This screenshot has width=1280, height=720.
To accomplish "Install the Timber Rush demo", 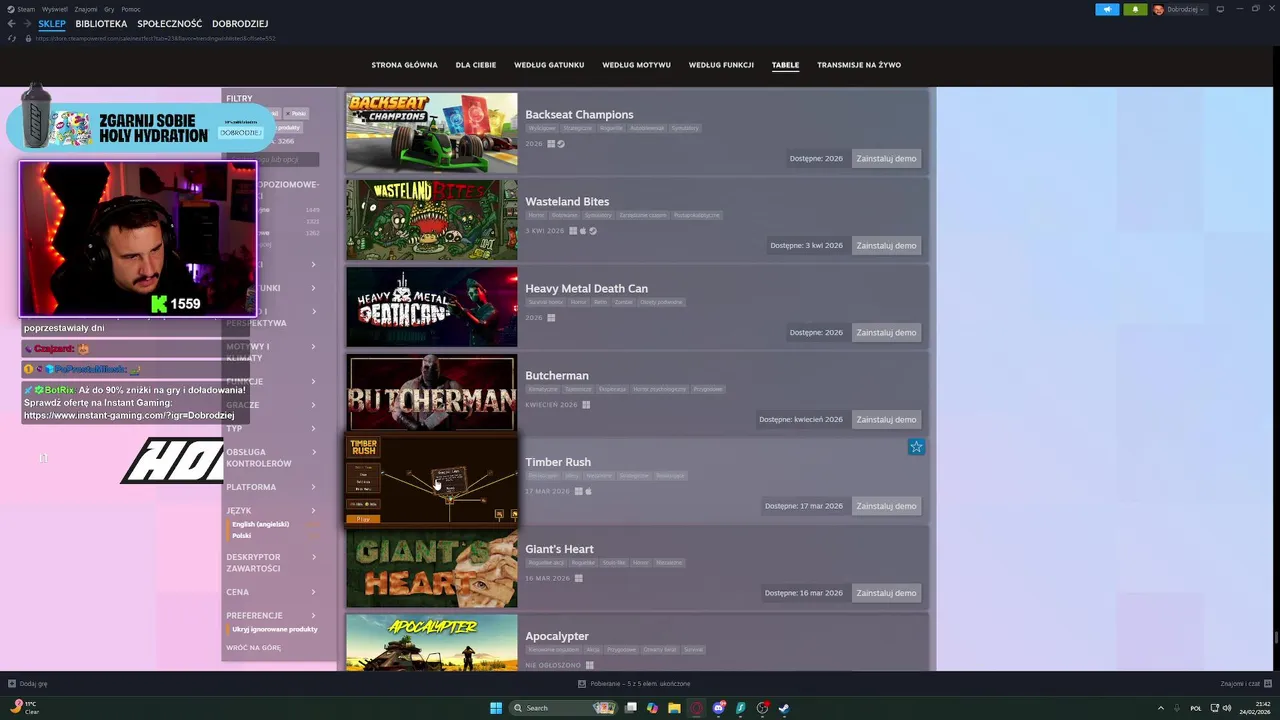I will pos(886,506).
